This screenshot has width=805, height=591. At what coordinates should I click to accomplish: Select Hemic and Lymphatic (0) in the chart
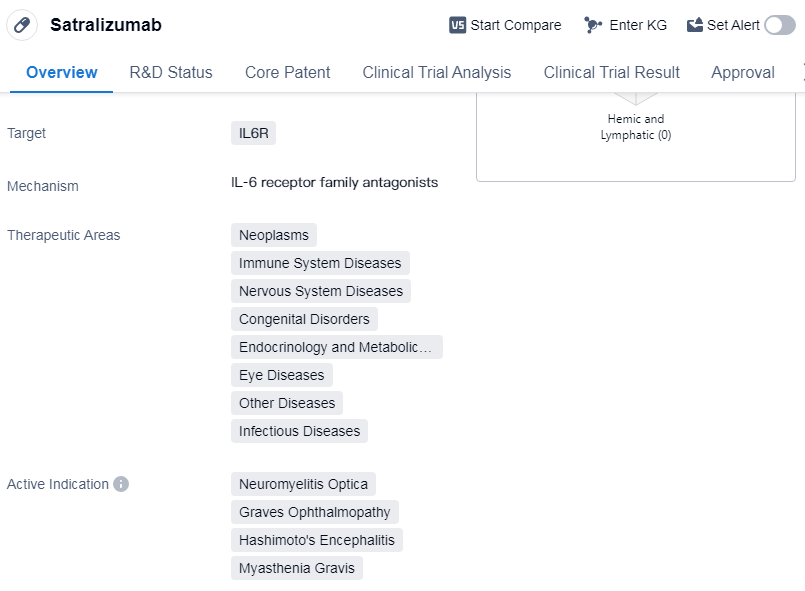(x=635, y=126)
